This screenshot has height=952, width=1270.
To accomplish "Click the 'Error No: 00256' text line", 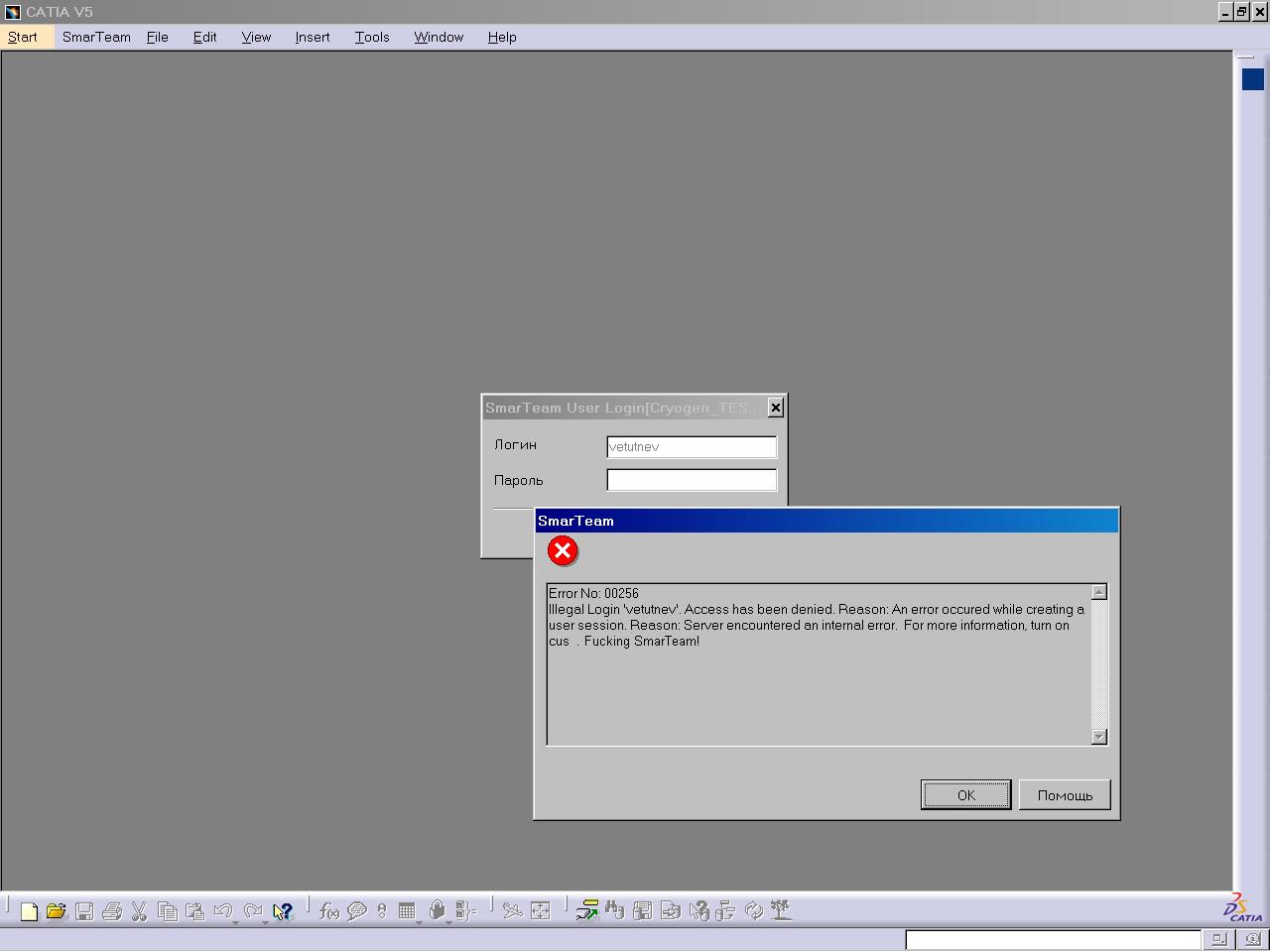I will coord(593,593).
